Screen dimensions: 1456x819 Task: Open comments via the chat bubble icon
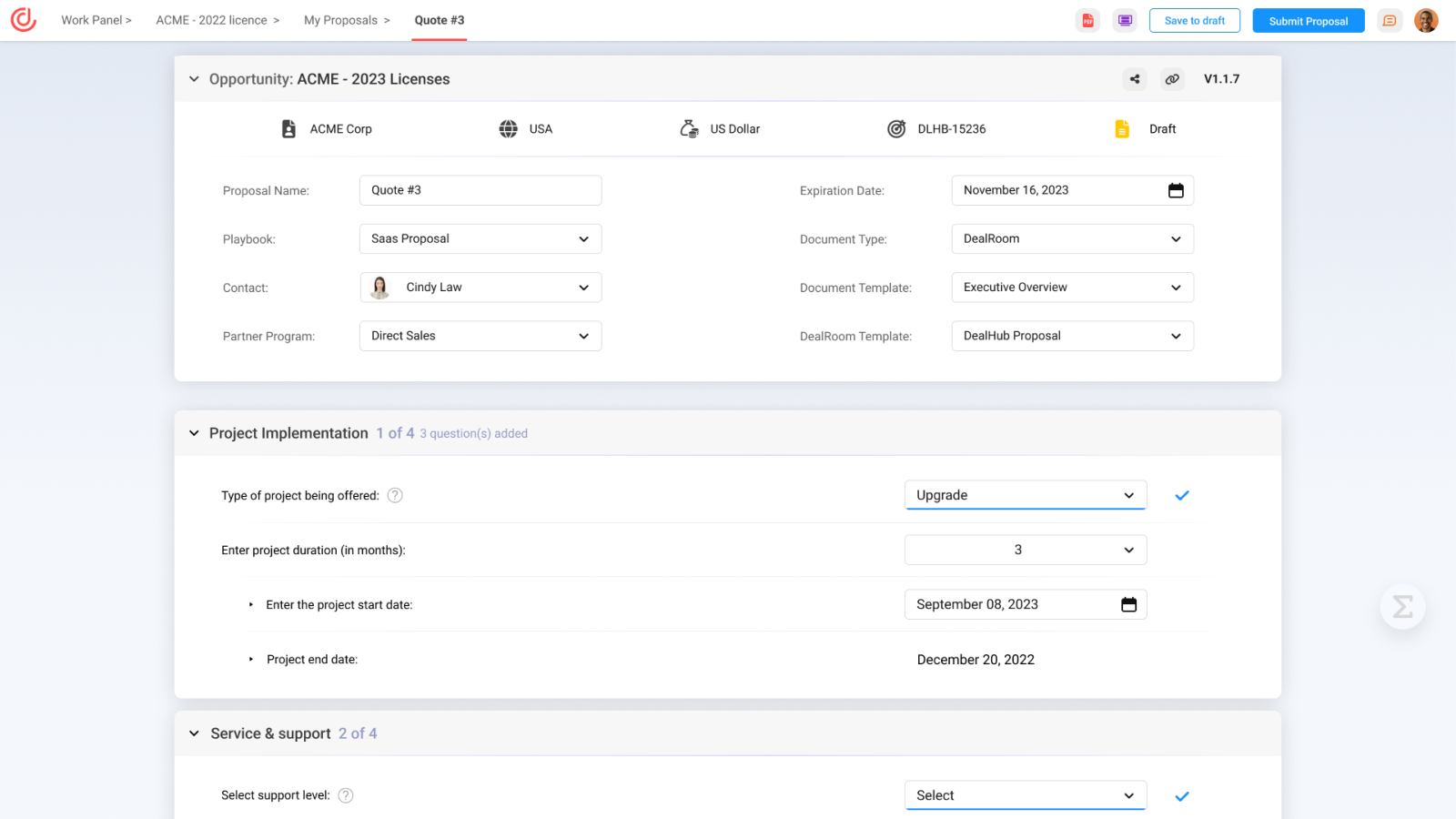pyautogui.click(x=1390, y=19)
